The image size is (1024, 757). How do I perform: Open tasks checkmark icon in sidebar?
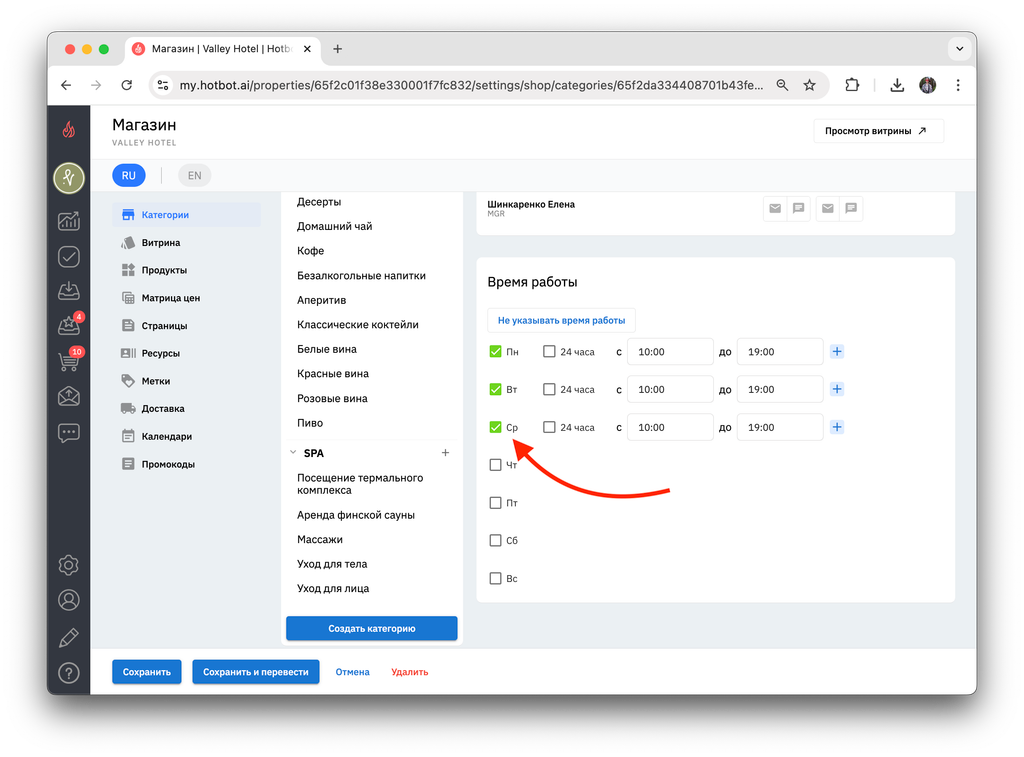(69, 257)
